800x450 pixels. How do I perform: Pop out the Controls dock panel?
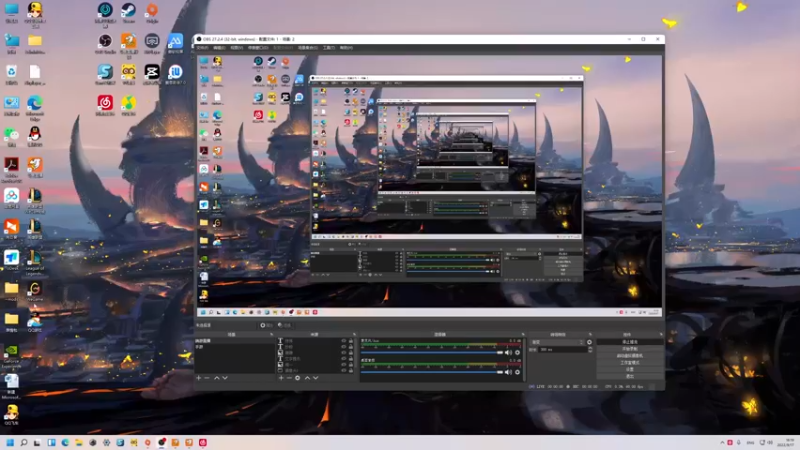click(661, 335)
